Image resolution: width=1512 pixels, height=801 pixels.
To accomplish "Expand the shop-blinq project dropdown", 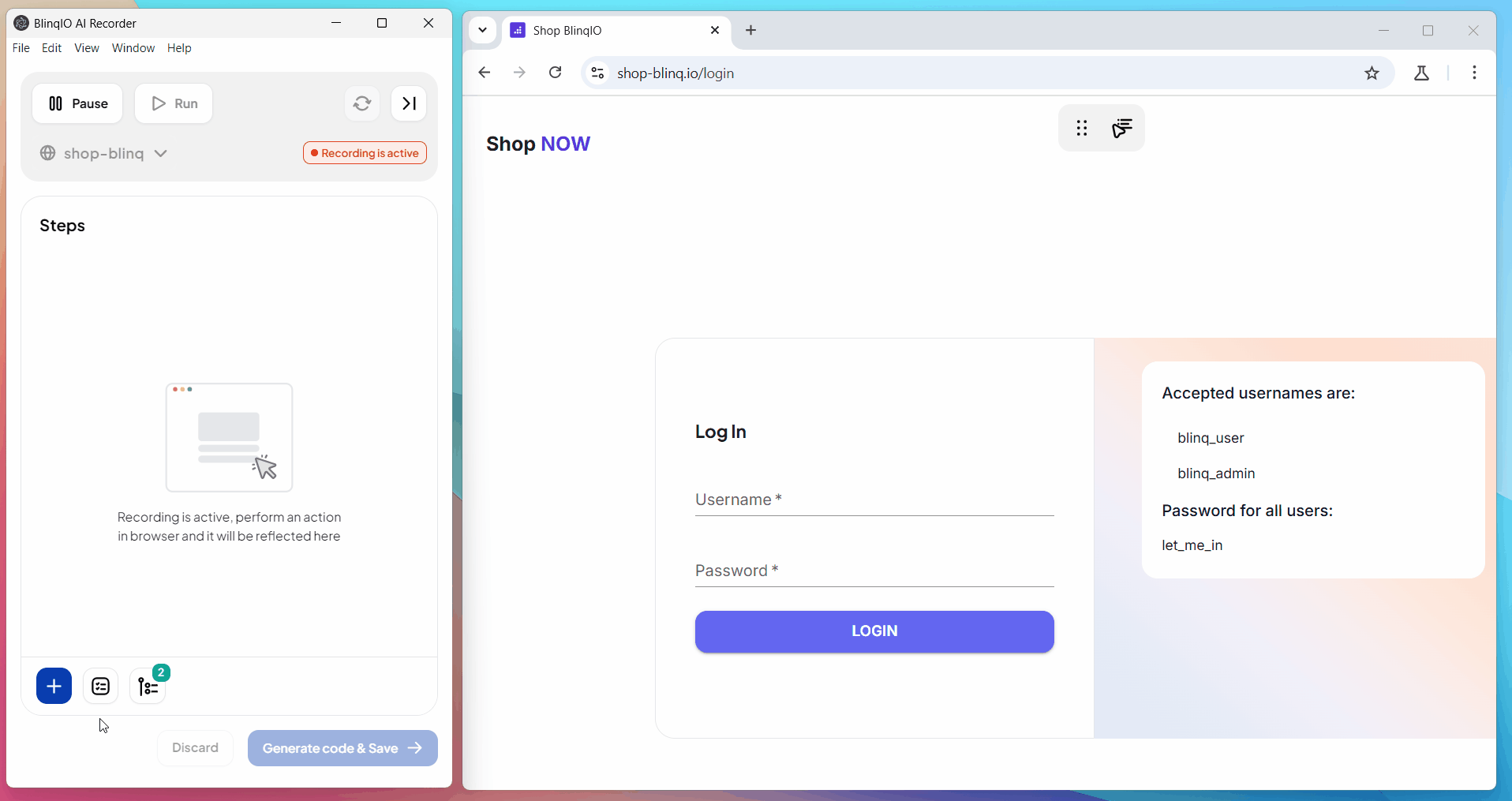I will pos(161,154).
